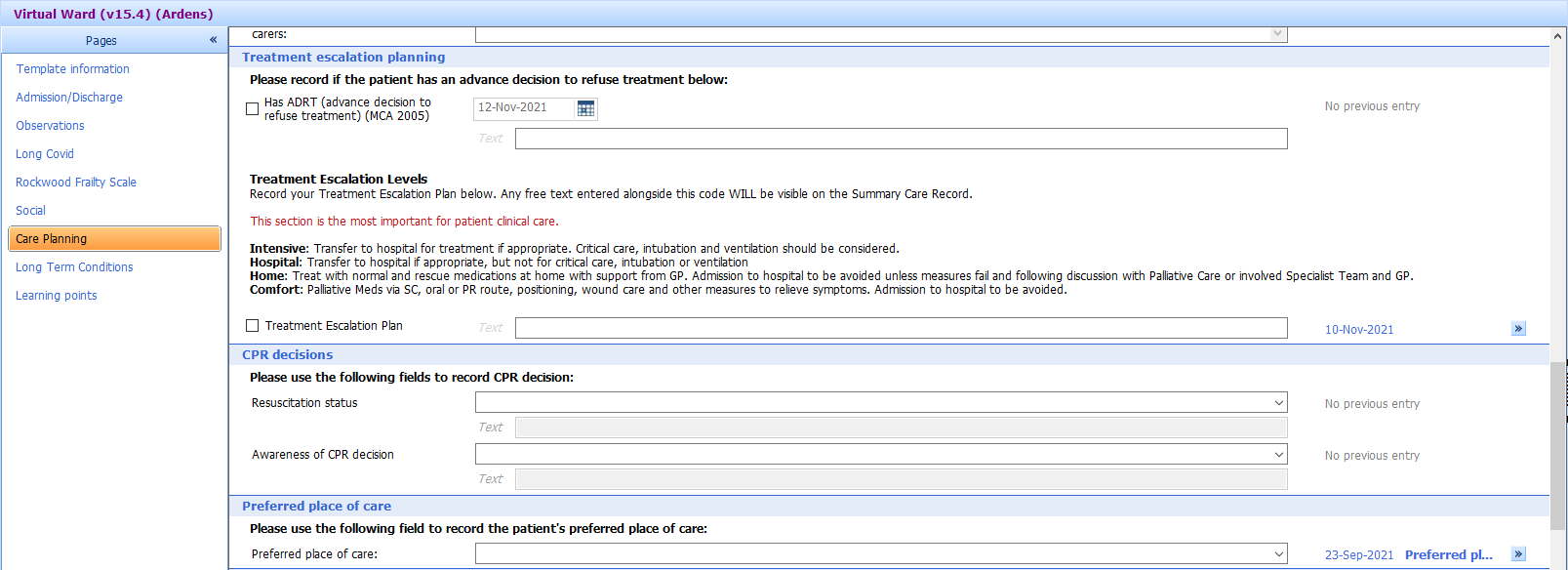
Task: Open the truncated Preferred pl... link
Action: click(x=1448, y=553)
